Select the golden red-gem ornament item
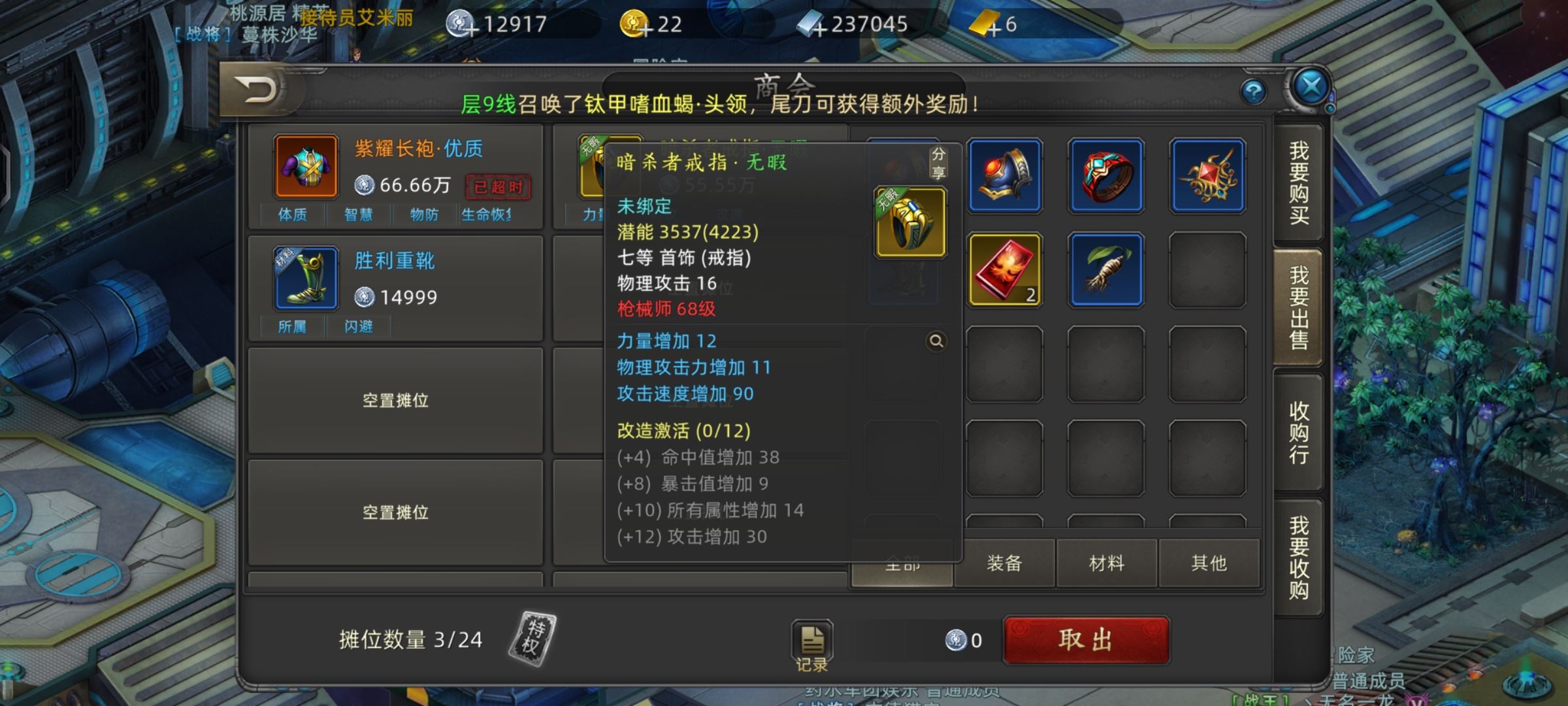Viewport: 1568px width, 706px height. pyautogui.click(x=1207, y=176)
